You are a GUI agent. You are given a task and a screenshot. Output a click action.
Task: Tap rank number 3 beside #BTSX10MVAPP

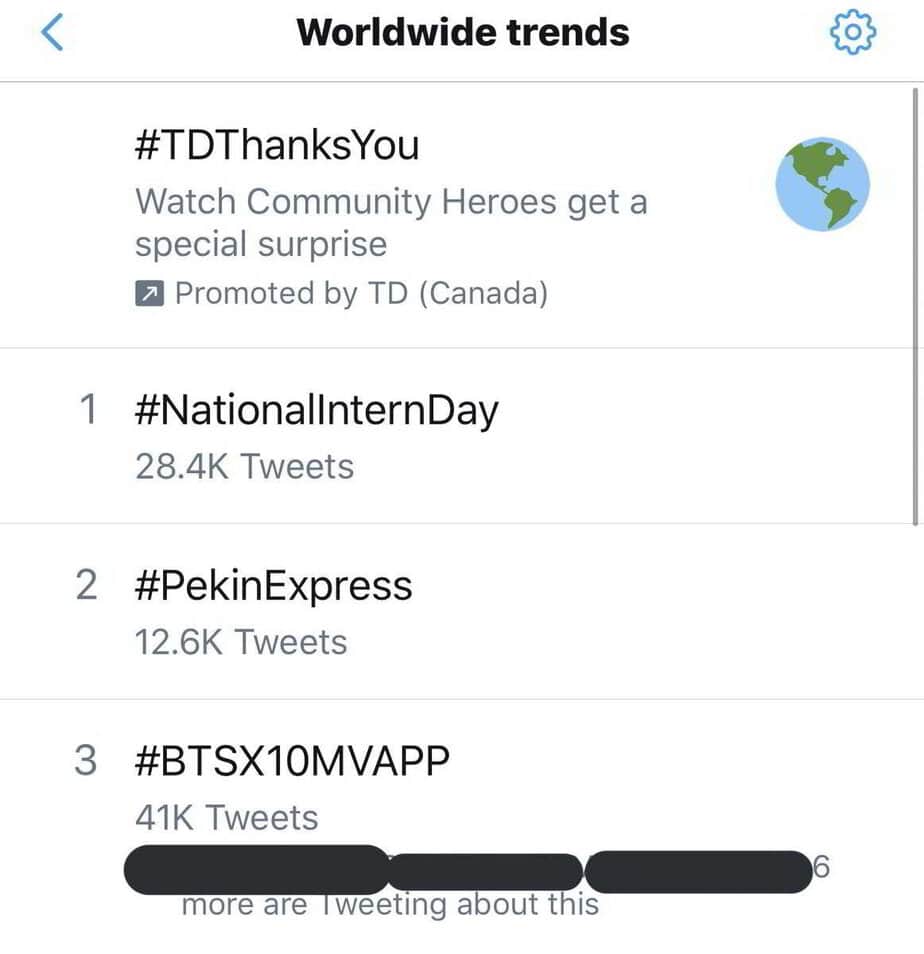pos(87,762)
